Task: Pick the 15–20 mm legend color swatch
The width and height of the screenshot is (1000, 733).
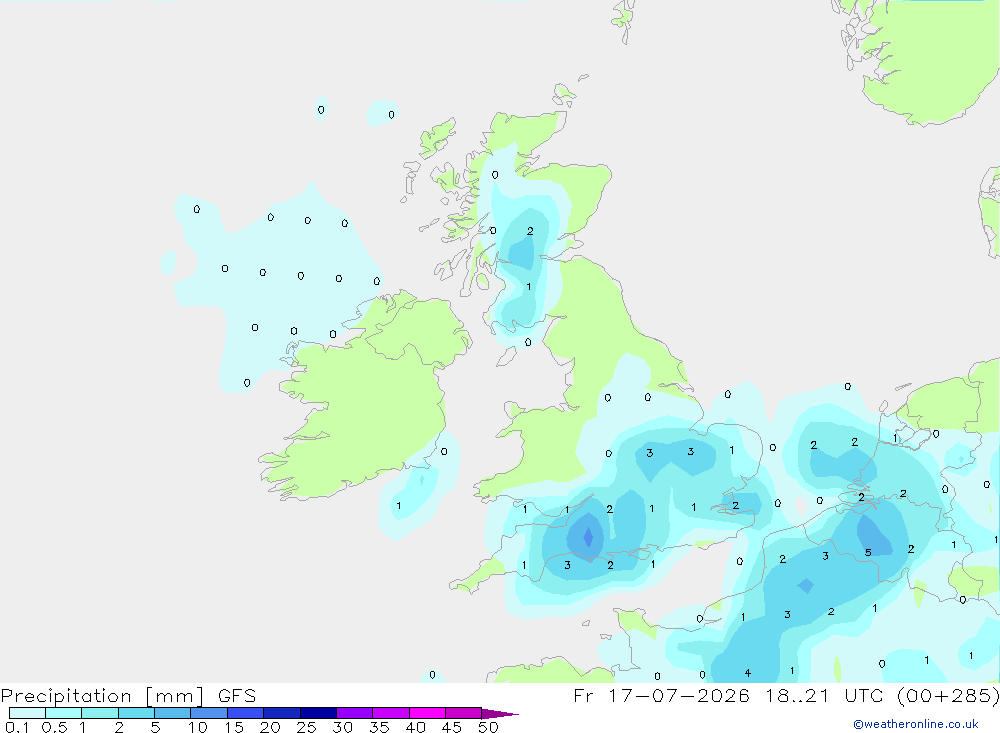Action: tap(245, 713)
